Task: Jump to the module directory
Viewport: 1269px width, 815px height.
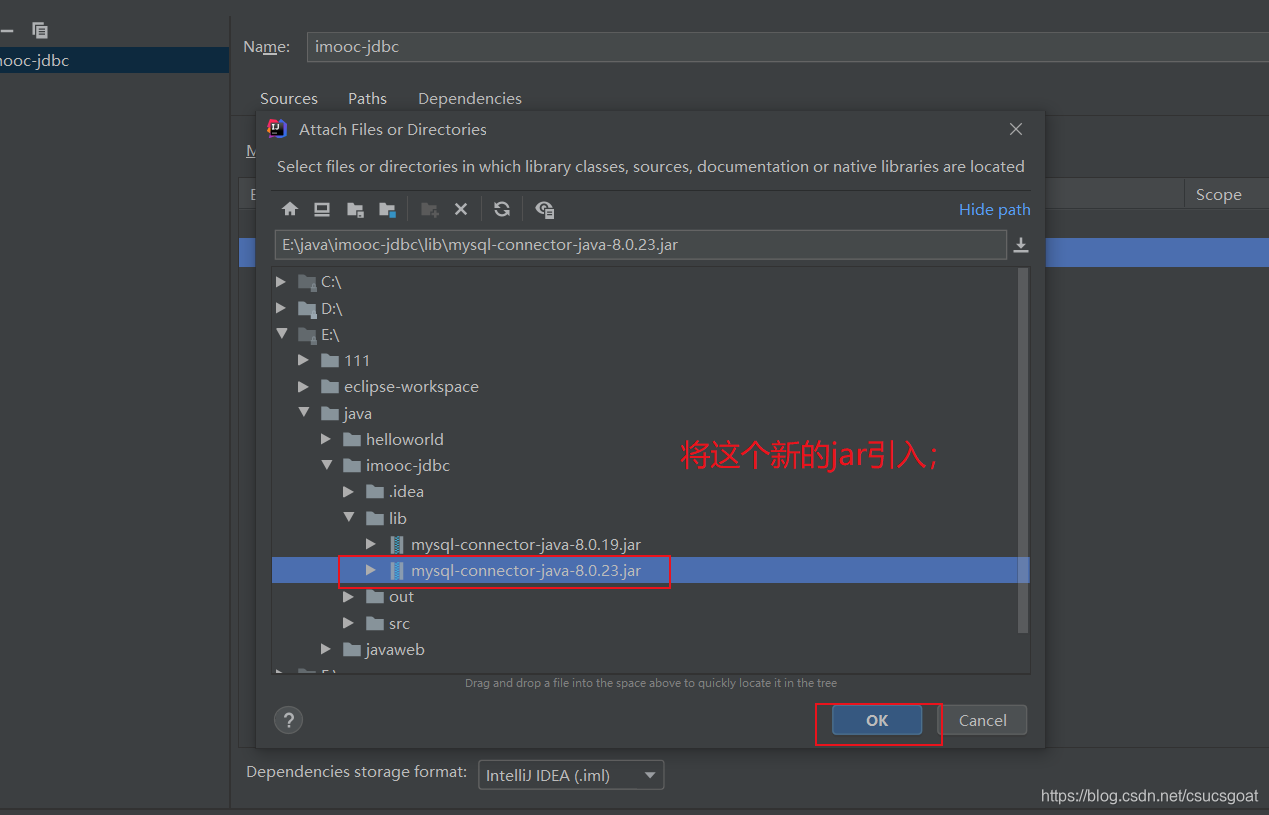Action: pyautogui.click(x=387, y=209)
